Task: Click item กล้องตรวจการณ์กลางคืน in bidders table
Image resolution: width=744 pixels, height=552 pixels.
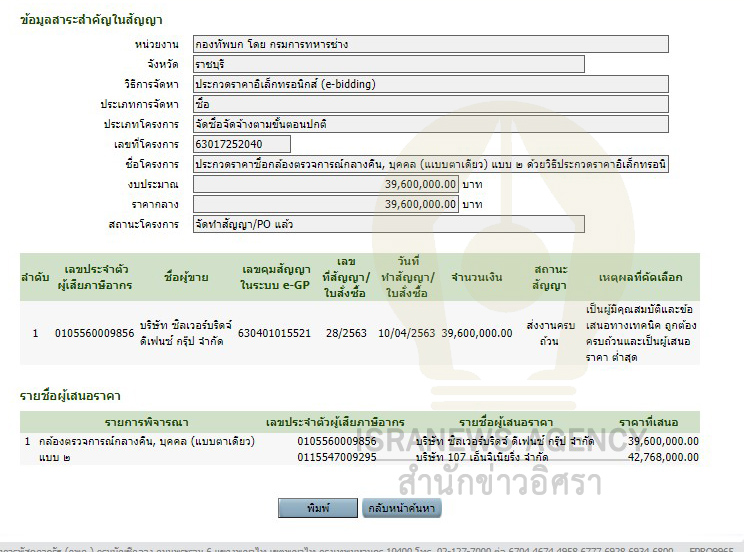Action: [x=147, y=449]
